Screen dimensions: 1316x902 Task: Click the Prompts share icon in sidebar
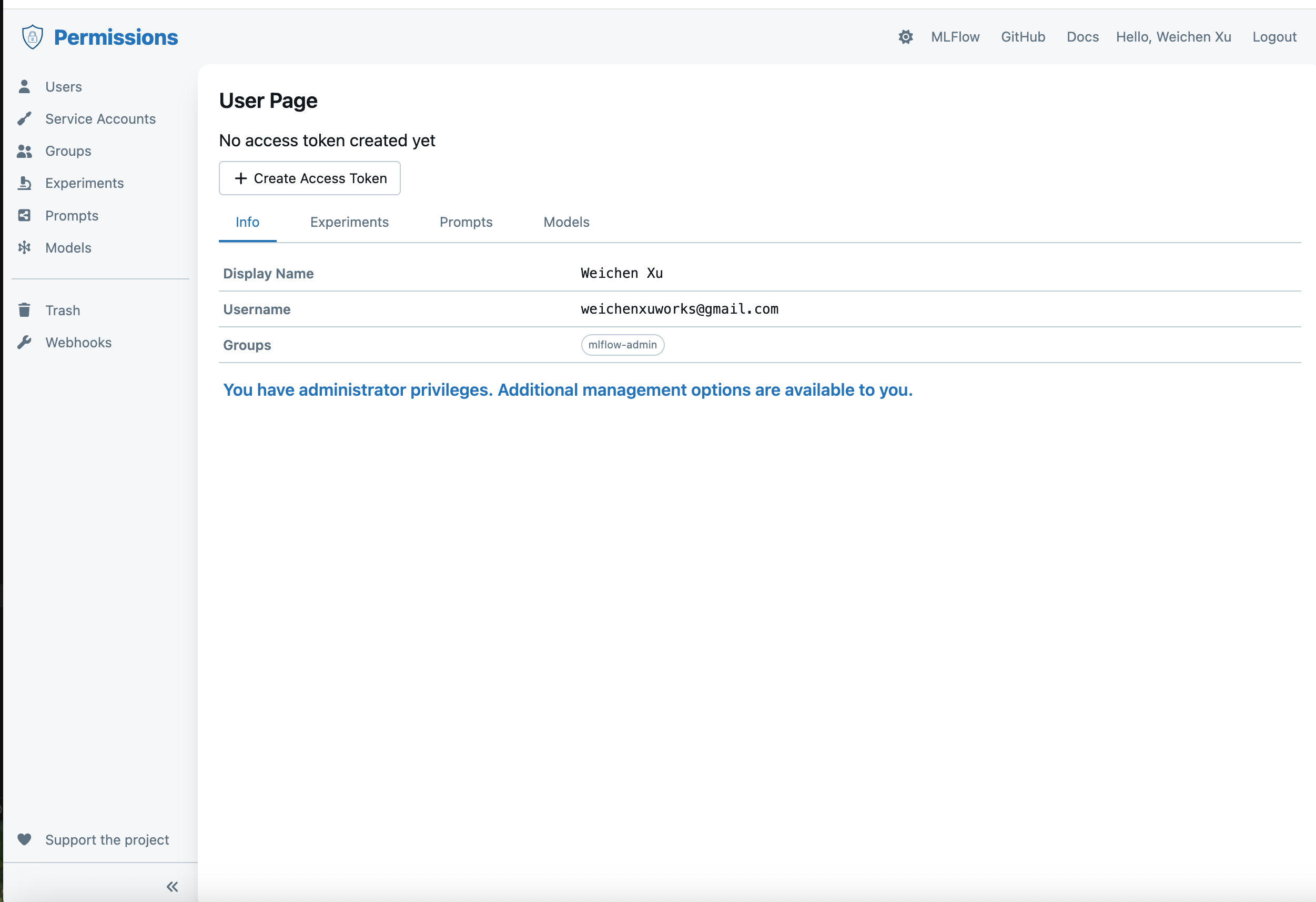(24, 215)
